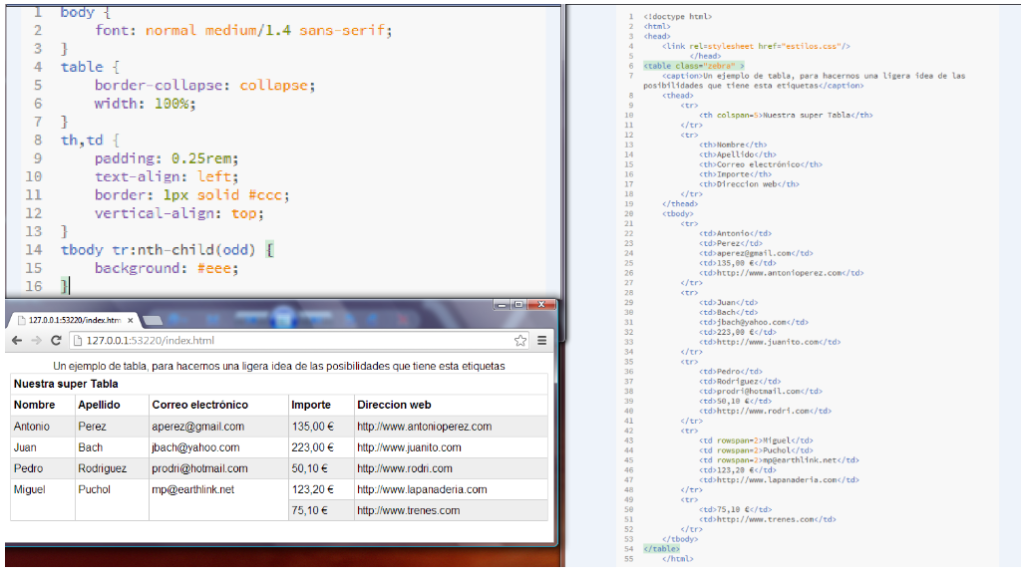The height and width of the screenshot is (580, 1024).
Task: Click the page icon in the address bar
Action: tap(77, 341)
